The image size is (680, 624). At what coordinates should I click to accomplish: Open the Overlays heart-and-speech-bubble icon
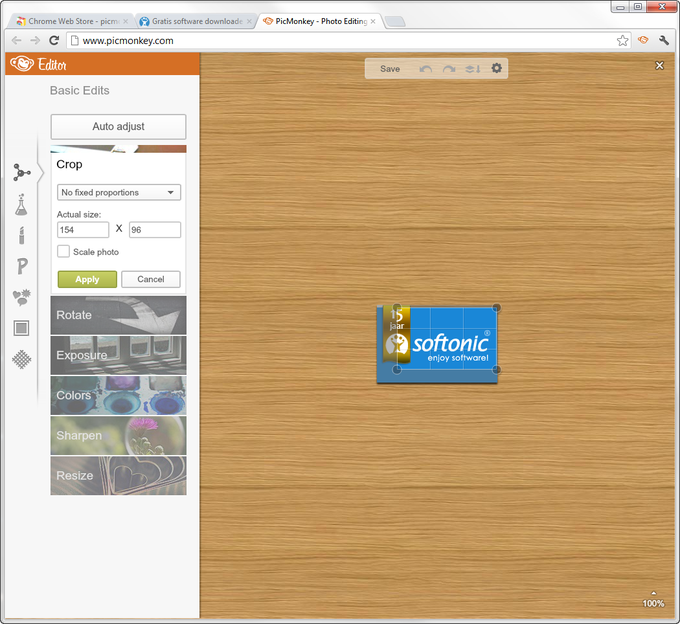pos(21,297)
